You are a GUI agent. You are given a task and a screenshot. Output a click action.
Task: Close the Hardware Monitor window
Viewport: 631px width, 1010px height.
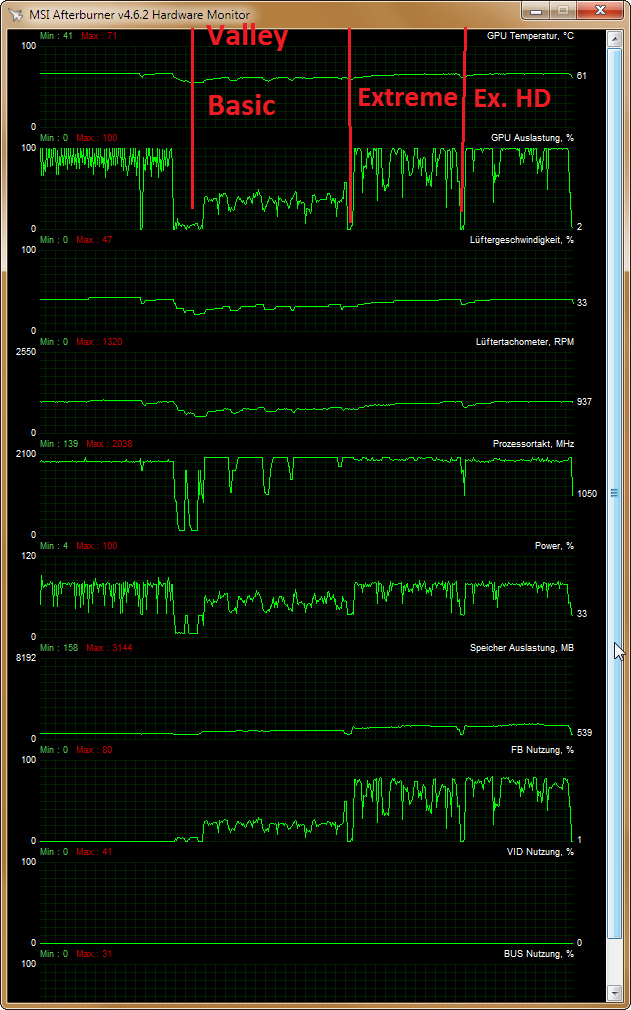point(600,10)
